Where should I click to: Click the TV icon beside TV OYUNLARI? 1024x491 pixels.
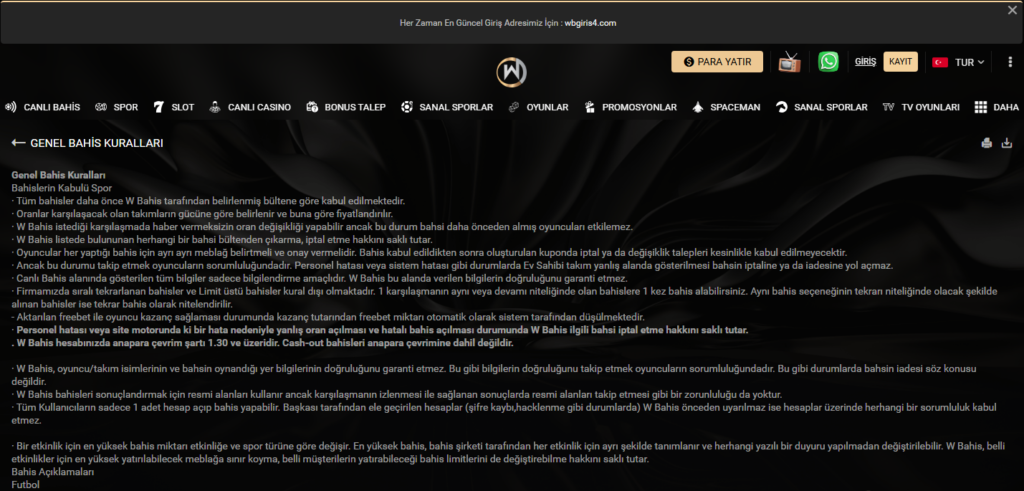tap(888, 107)
